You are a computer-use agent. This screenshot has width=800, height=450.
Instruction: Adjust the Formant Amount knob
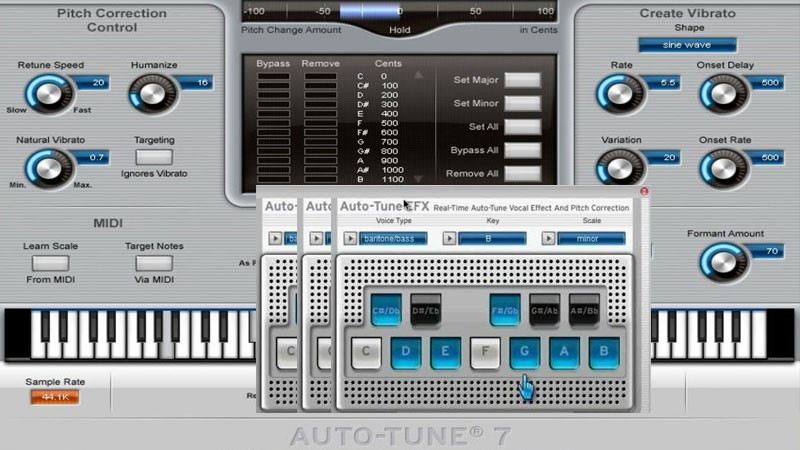coord(723,262)
